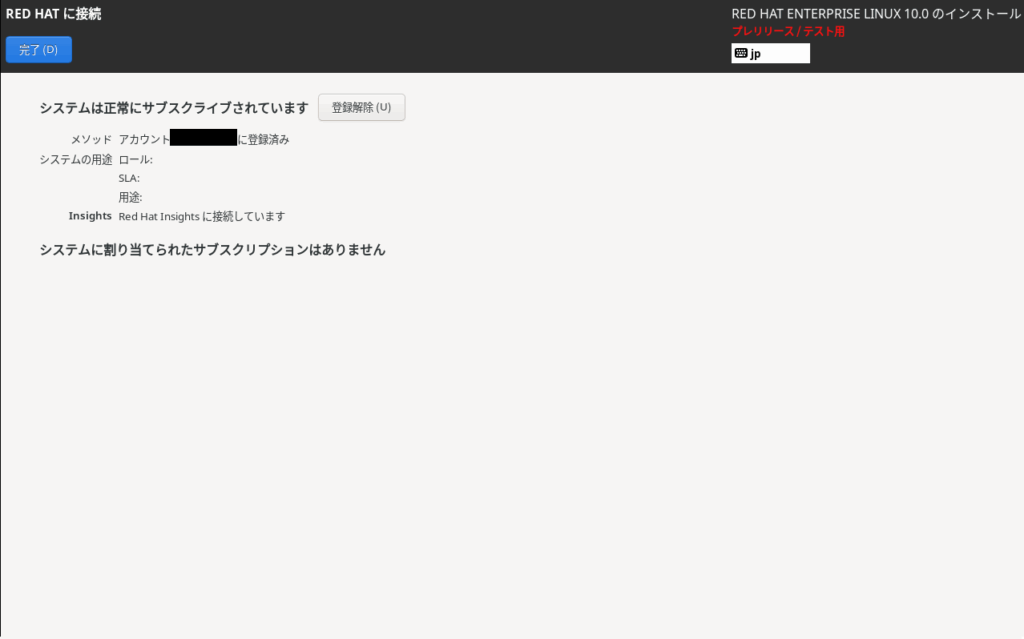Click the 完了 (D) done button
Screen dimensions: 1024x639
(38, 50)
